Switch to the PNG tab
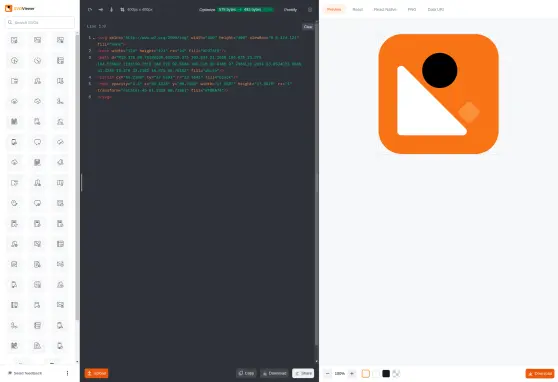 pyautogui.click(x=412, y=9)
